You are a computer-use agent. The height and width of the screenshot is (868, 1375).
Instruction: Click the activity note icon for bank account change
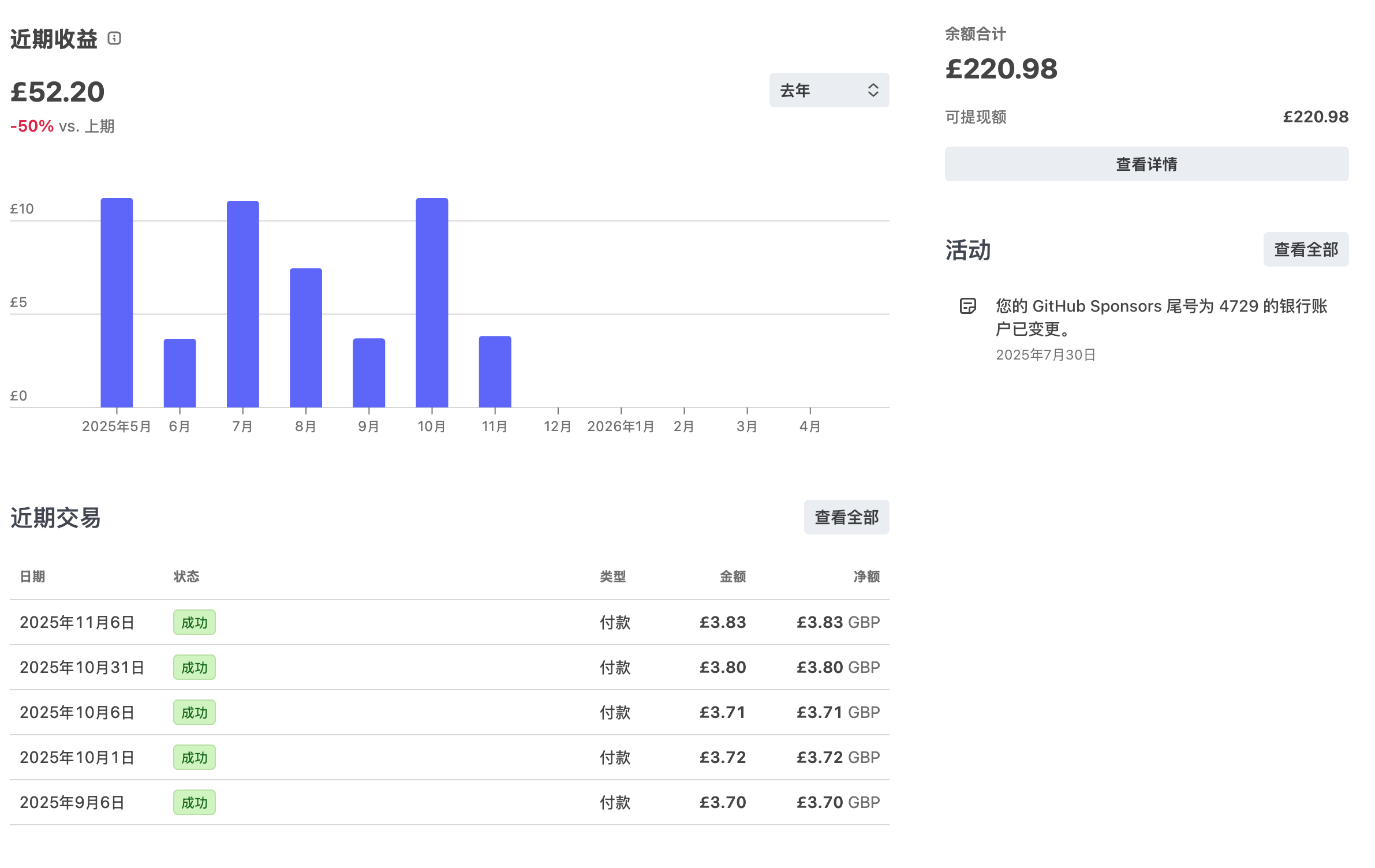coord(967,306)
